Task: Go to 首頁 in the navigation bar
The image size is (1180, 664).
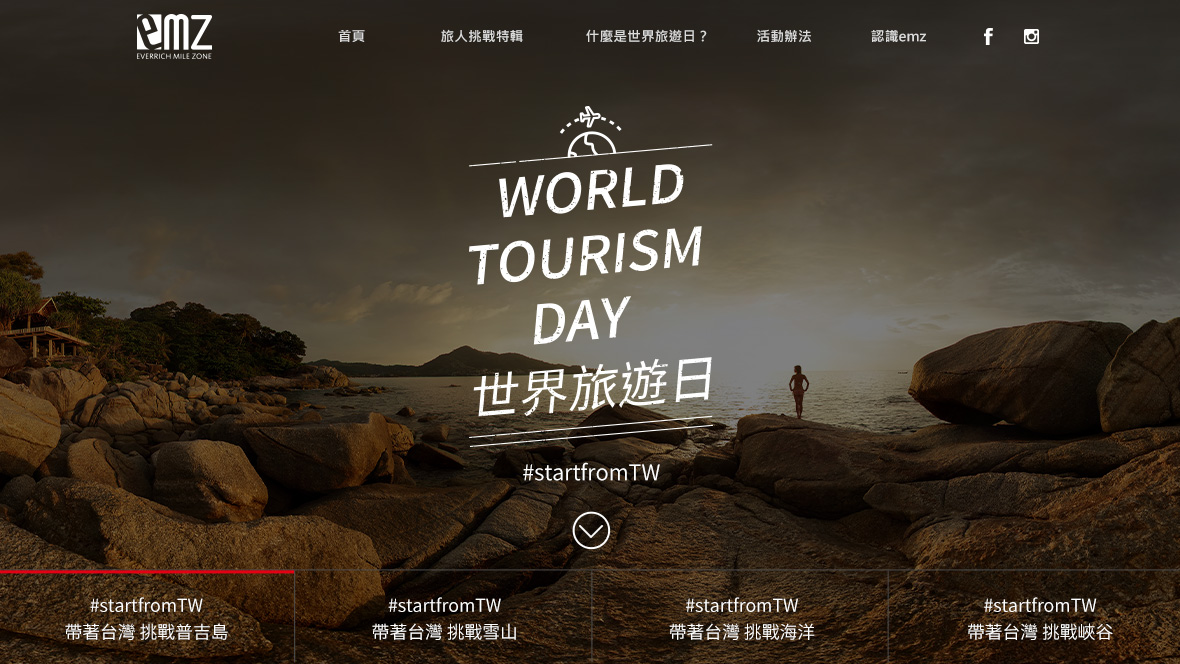Action: pos(351,37)
